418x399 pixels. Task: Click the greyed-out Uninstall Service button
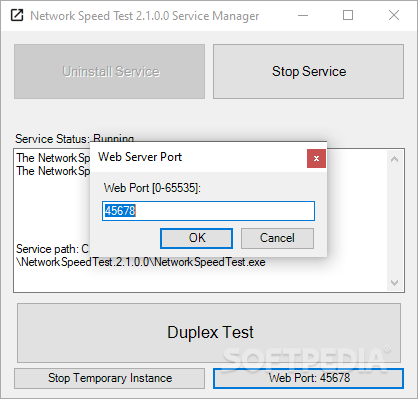click(109, 71)
